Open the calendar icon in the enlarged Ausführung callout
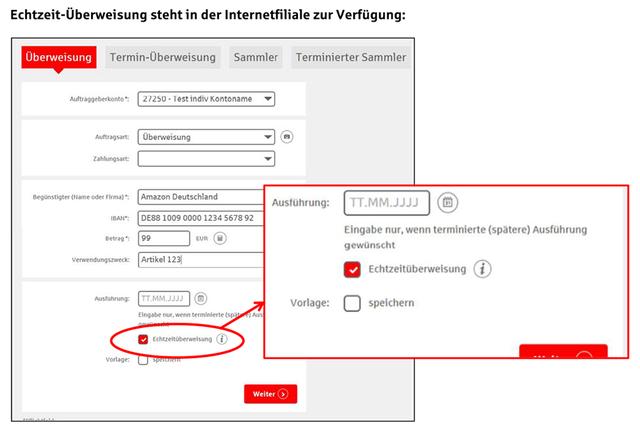 click(448, 202)
